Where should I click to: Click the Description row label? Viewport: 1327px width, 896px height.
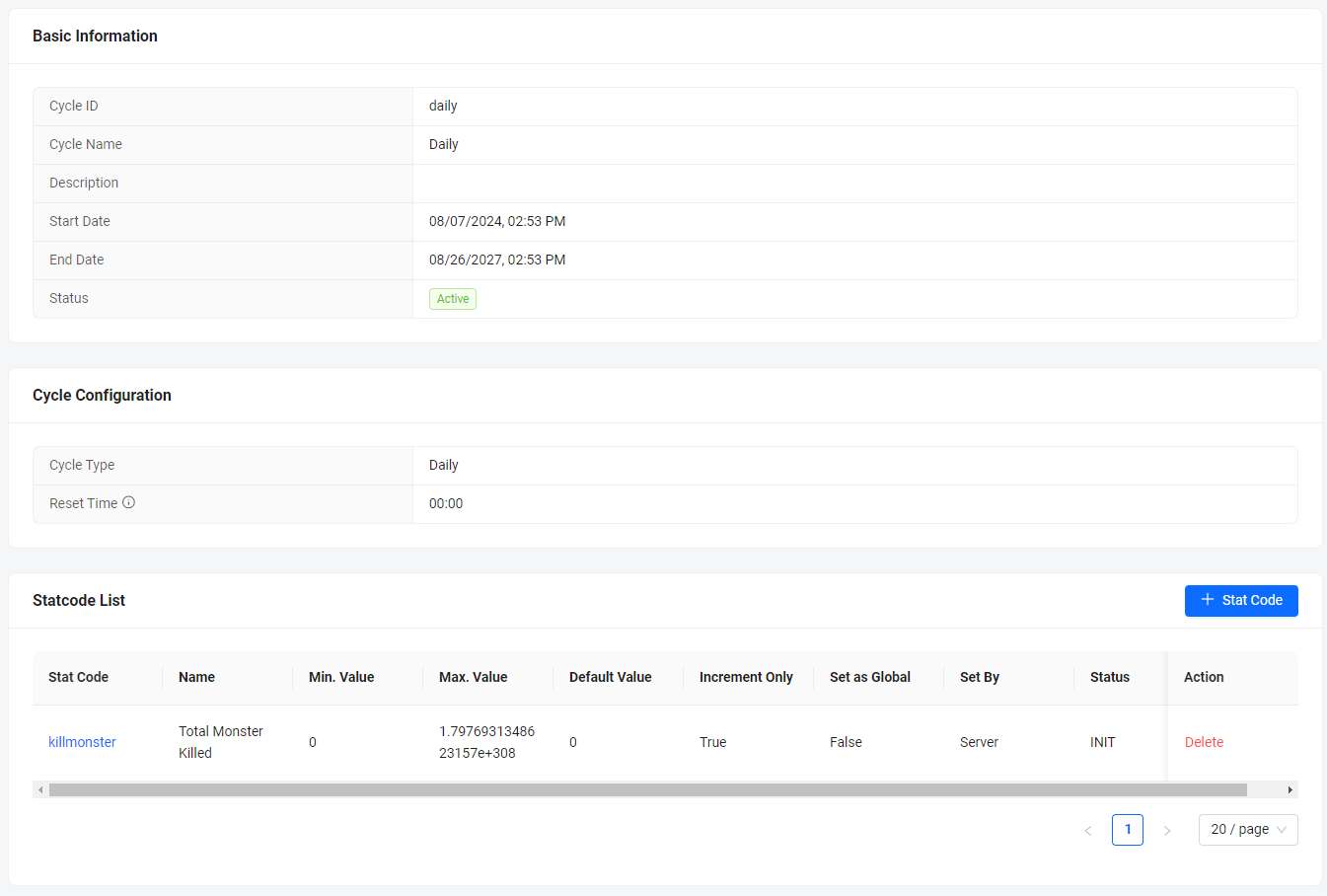[84, 183]
